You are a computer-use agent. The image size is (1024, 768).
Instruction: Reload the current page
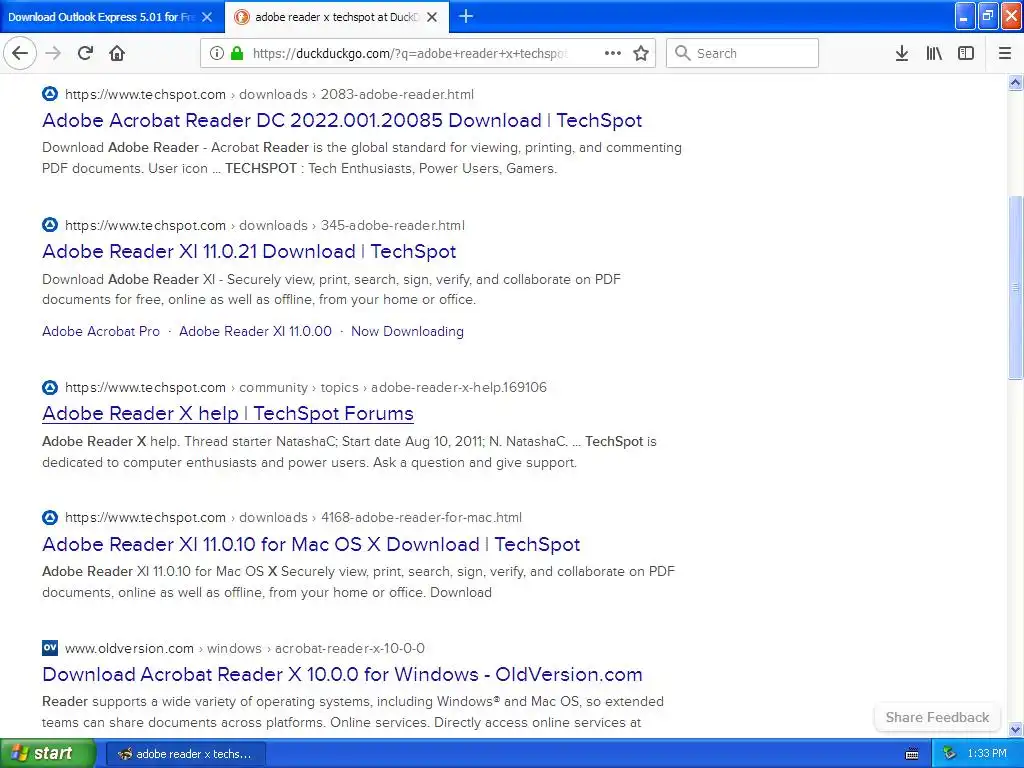[85, 53]
